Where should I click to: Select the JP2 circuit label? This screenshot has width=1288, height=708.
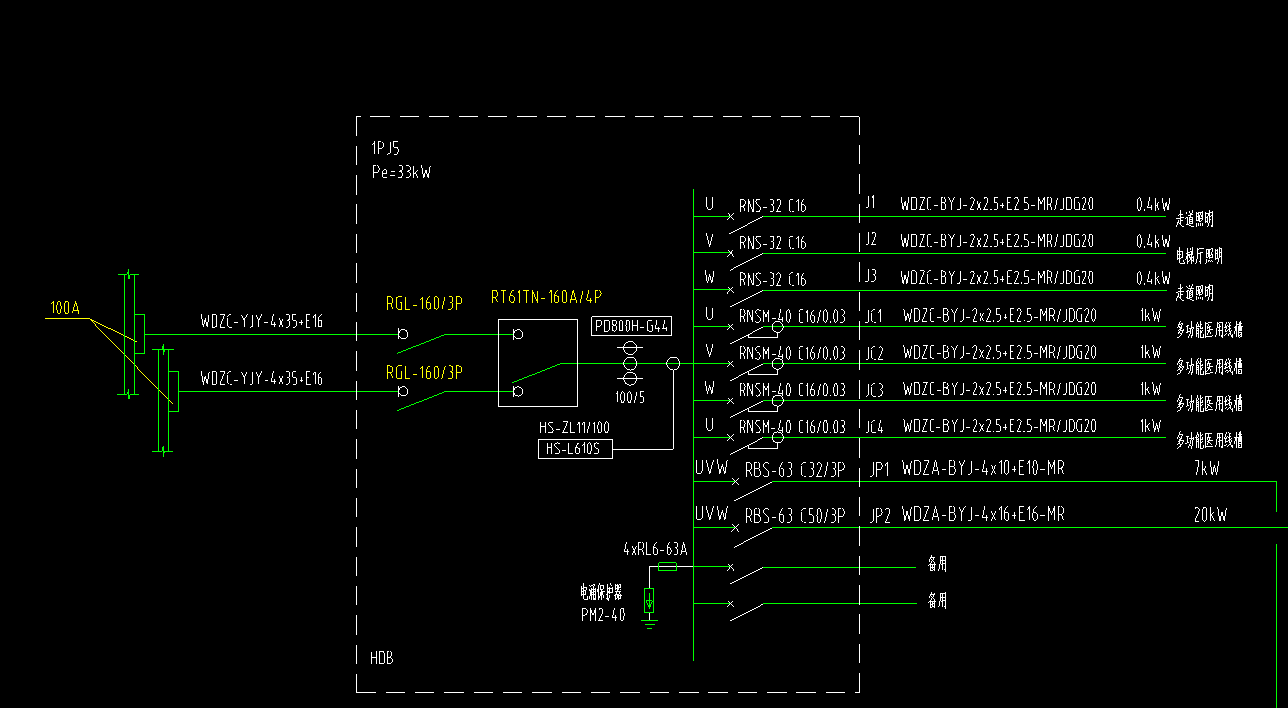pyautogui.click(x=880, y=515)
